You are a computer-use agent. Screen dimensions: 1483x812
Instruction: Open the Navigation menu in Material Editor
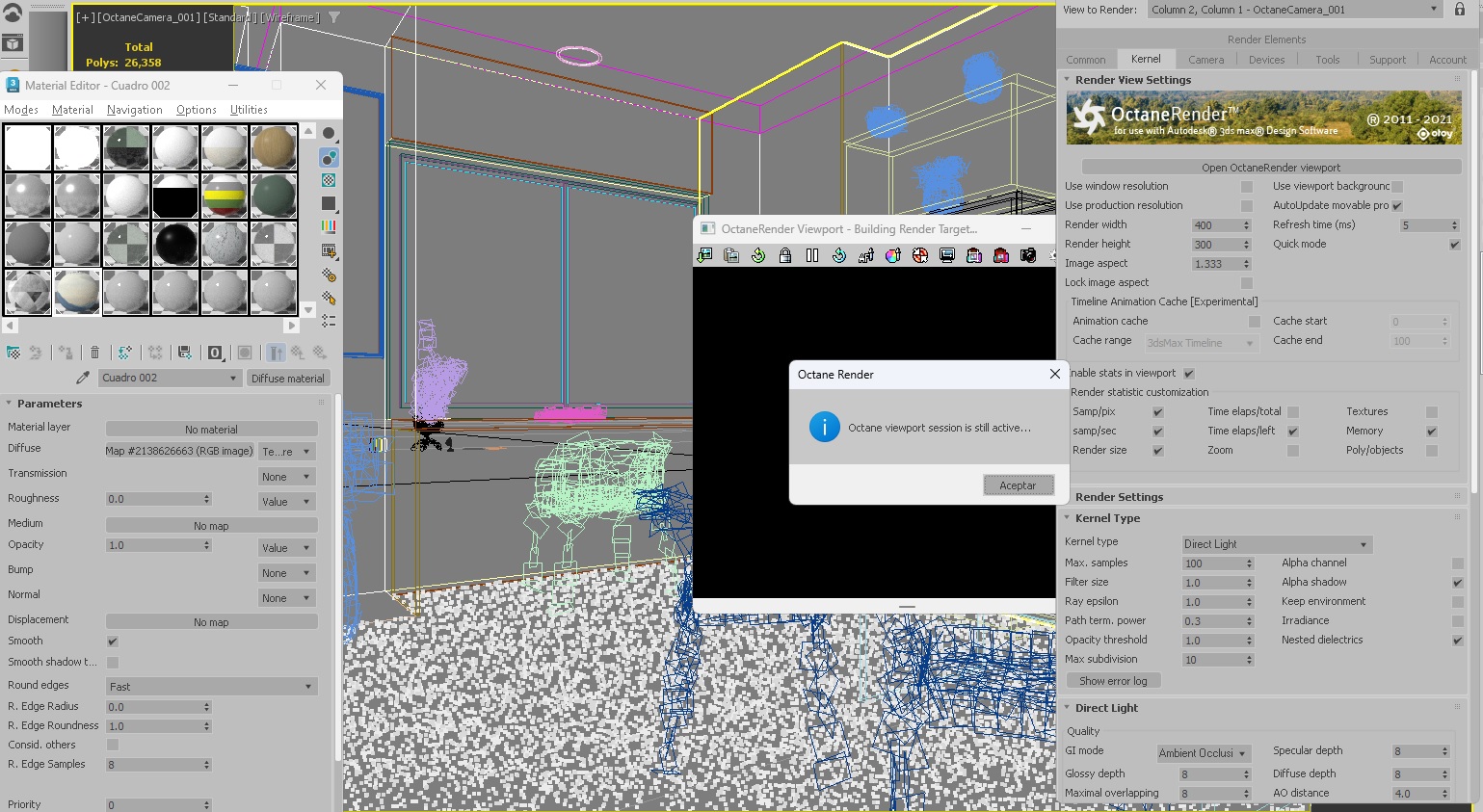click(x=134, y=110)
